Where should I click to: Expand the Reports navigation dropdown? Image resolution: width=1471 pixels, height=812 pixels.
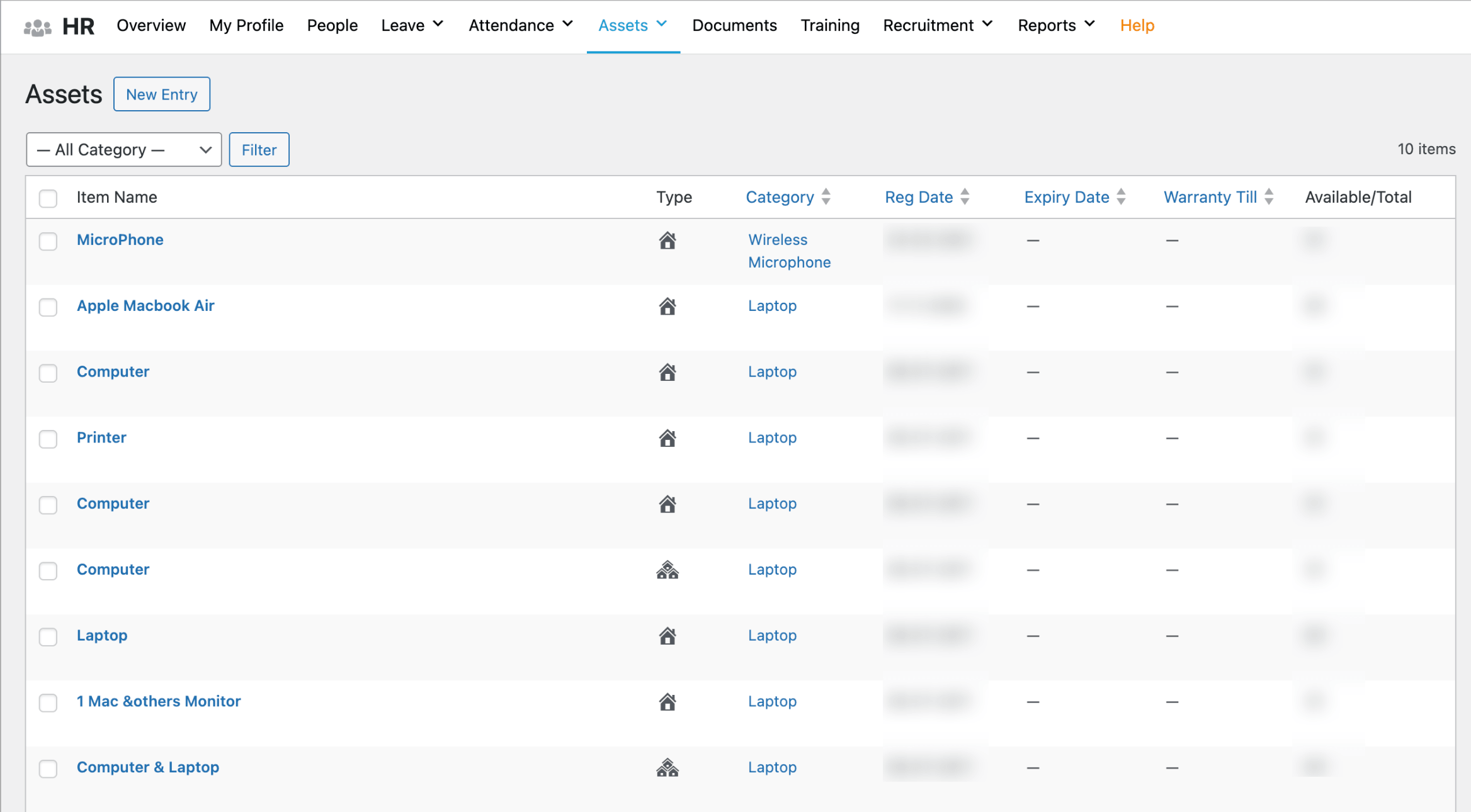(1057, 25)
